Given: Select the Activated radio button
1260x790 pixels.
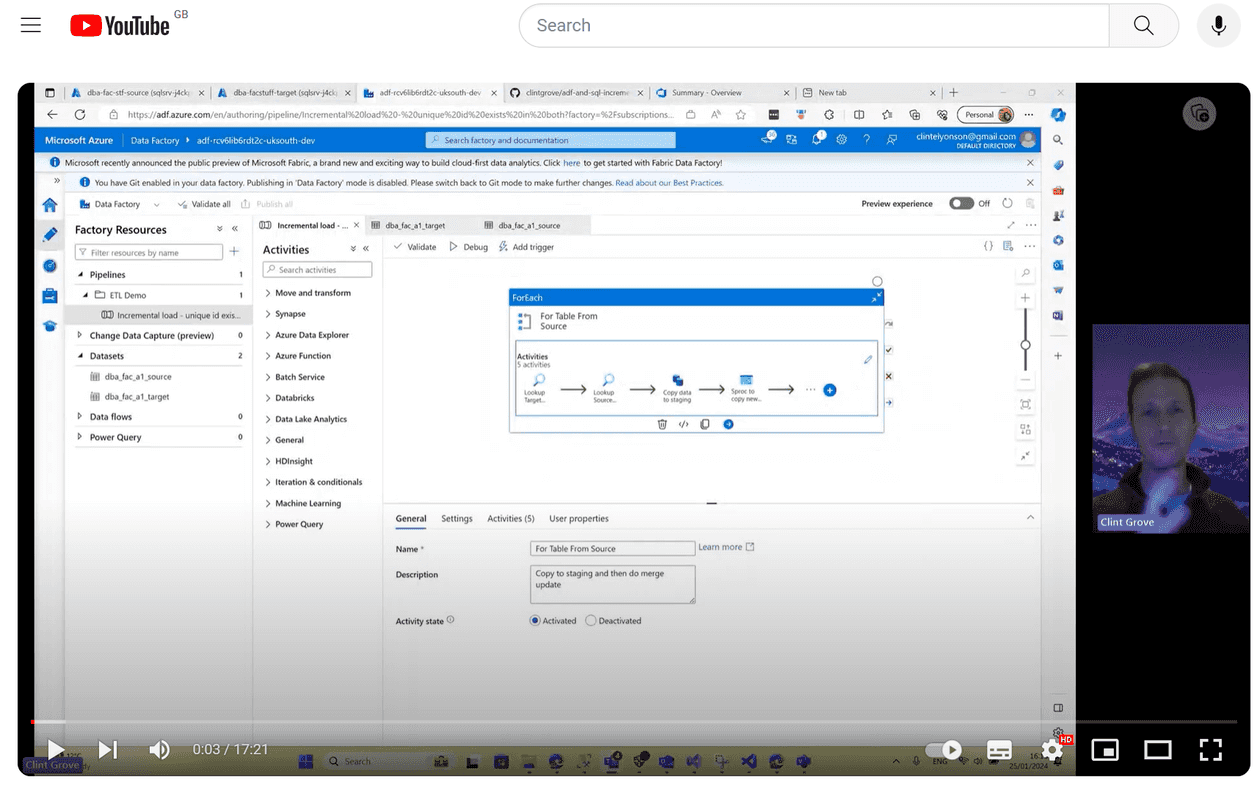Looking at the screenshot, I should (x=534, y=620).
